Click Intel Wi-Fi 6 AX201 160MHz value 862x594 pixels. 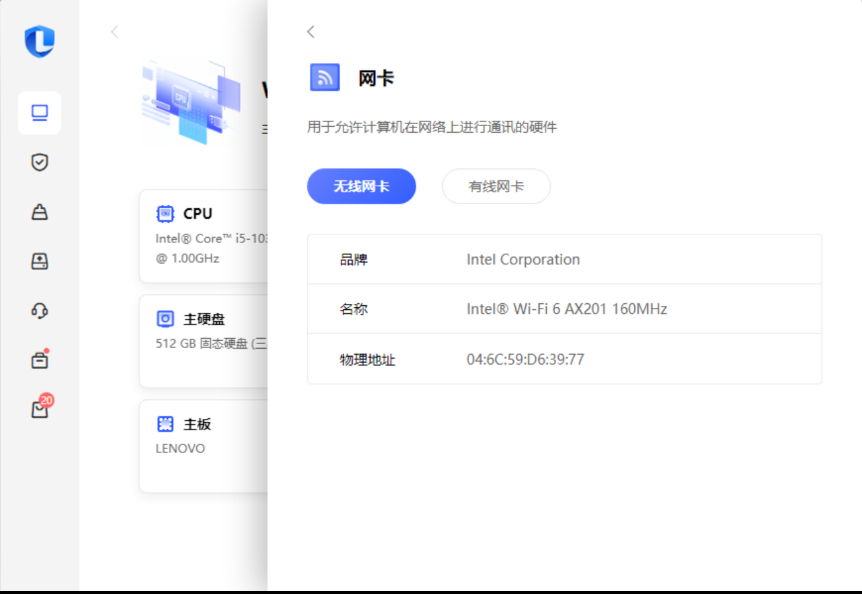[567, 309]
